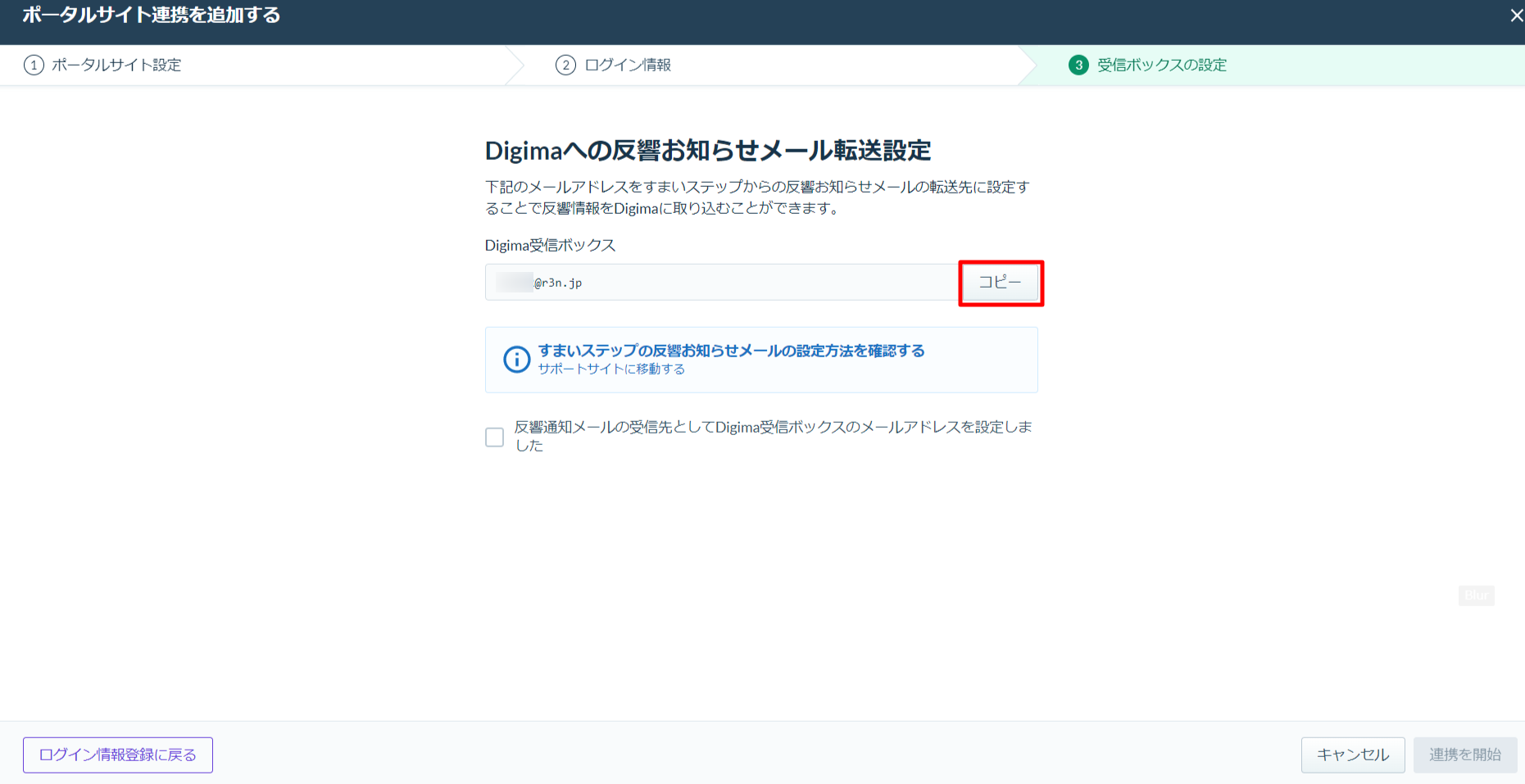Viewport: 1525px width, 784px height.
Task: Click the Digima受信ボックス email address field
Action: point(723,283)
